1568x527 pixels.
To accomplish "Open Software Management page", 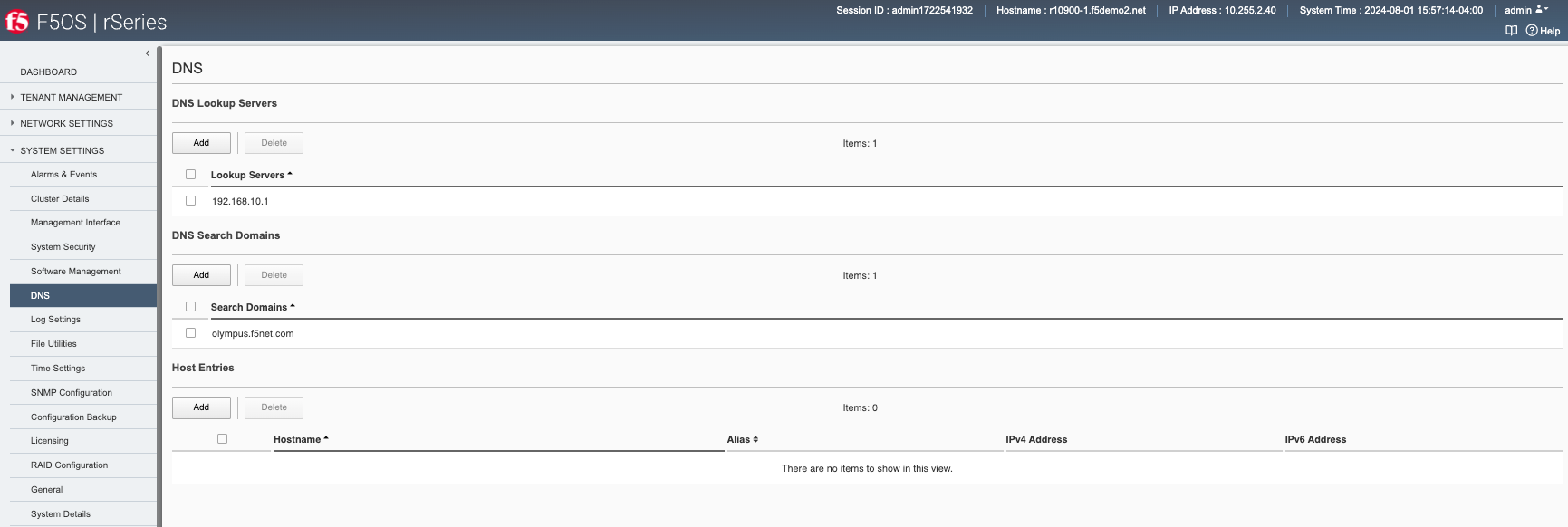I will click(x=75, y=272).
